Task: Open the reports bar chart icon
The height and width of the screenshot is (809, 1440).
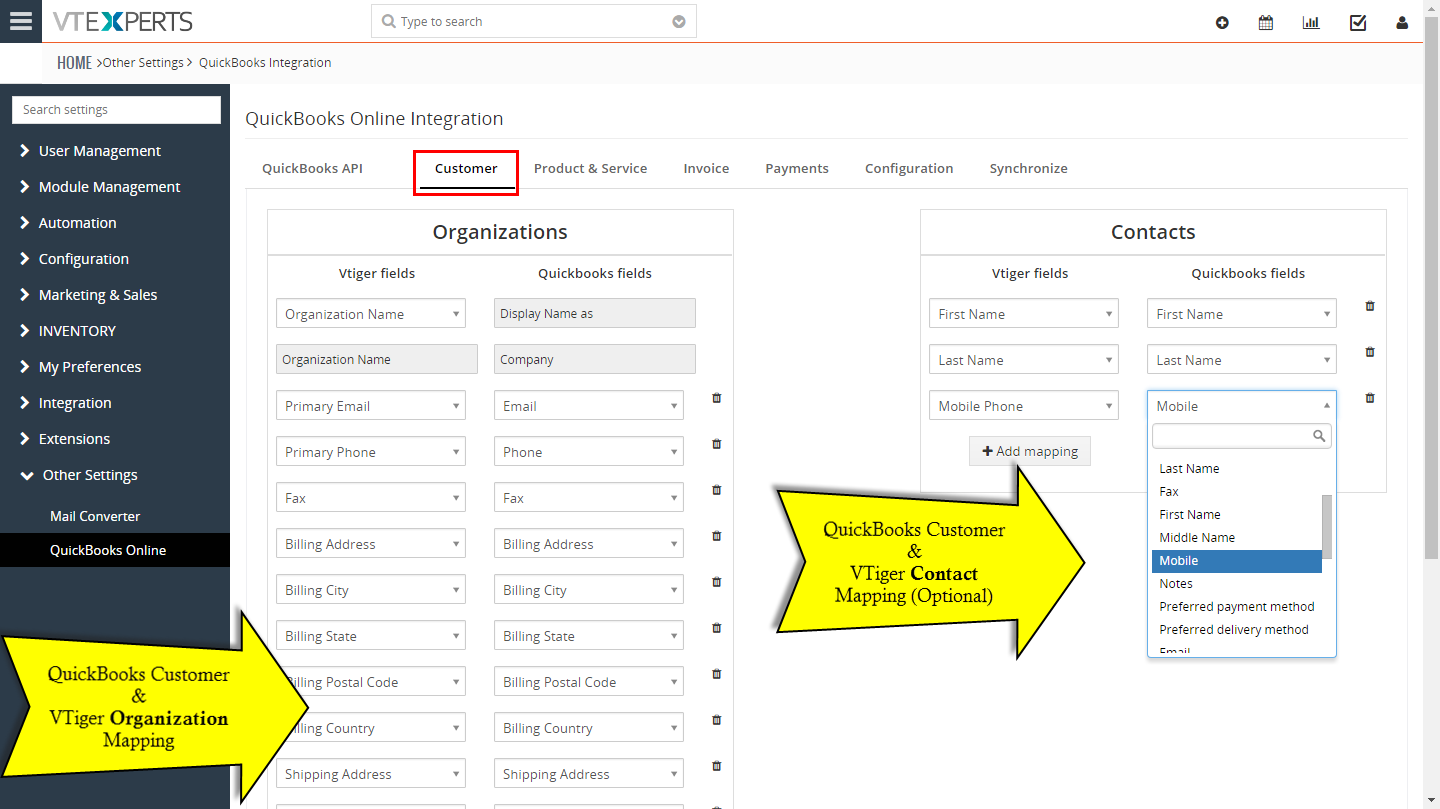Action: click(1311, 22)
